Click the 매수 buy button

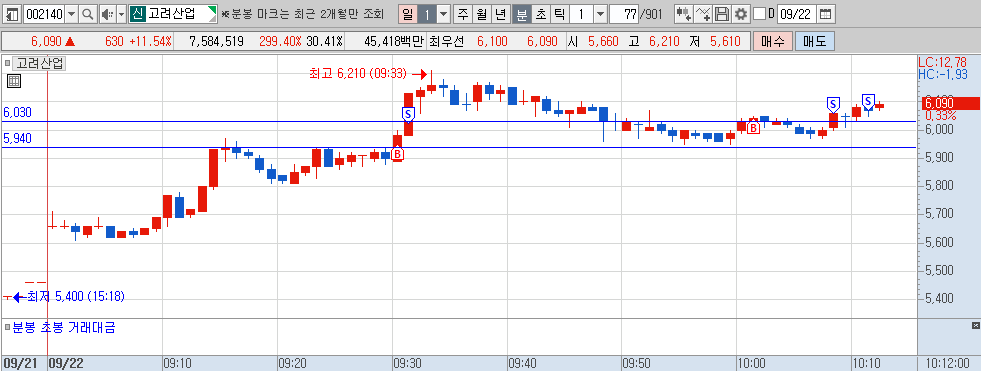coord(773,42)
